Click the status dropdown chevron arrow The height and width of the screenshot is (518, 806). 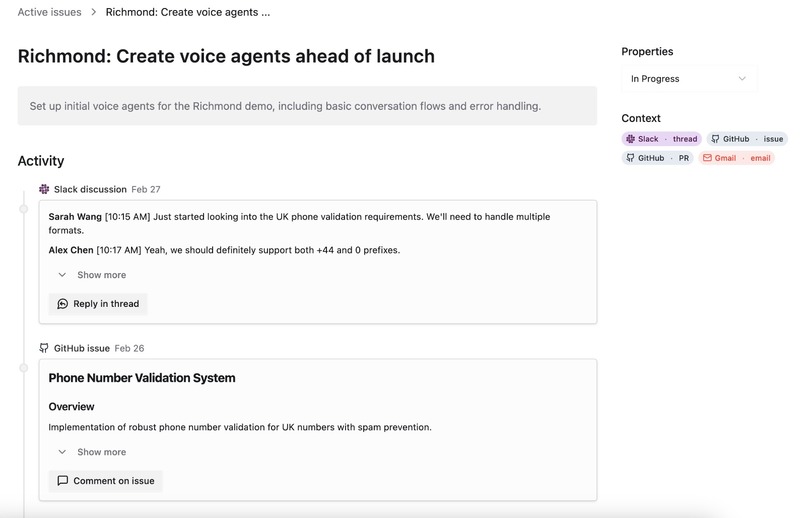pyautogui.click(x=742, y=79)
